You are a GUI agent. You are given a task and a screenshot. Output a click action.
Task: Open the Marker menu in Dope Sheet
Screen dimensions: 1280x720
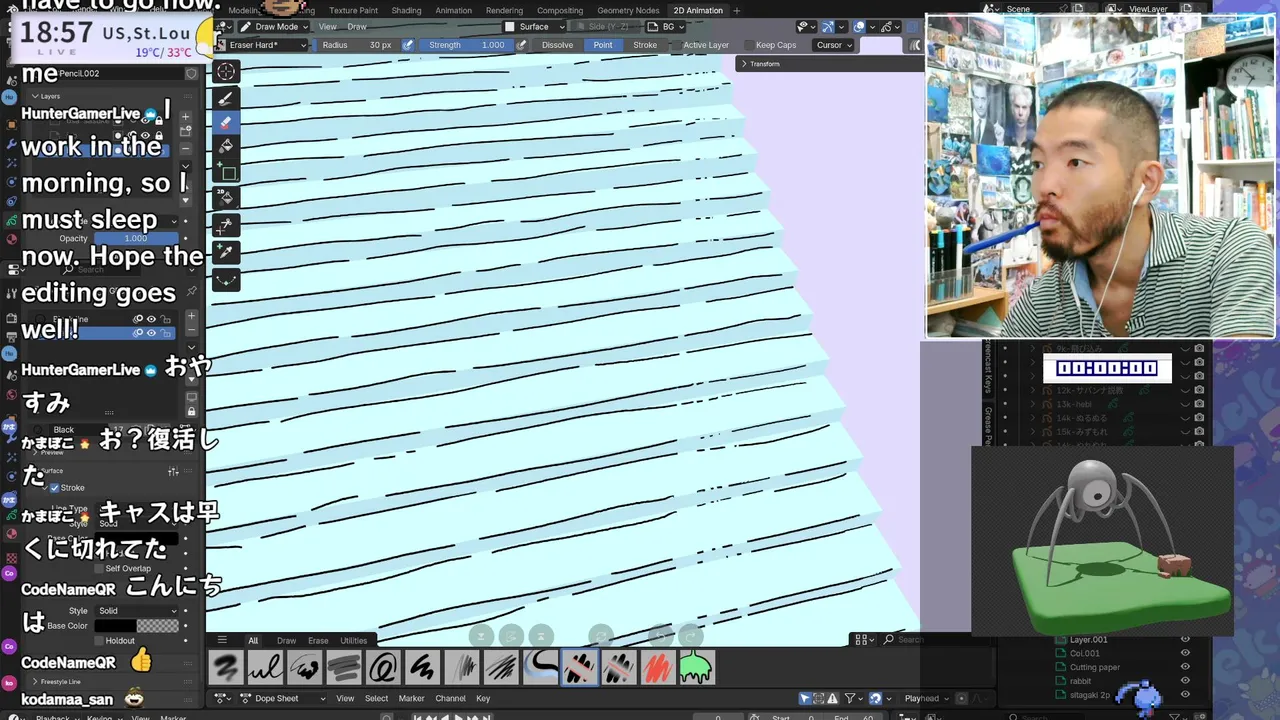pos(411,698)
